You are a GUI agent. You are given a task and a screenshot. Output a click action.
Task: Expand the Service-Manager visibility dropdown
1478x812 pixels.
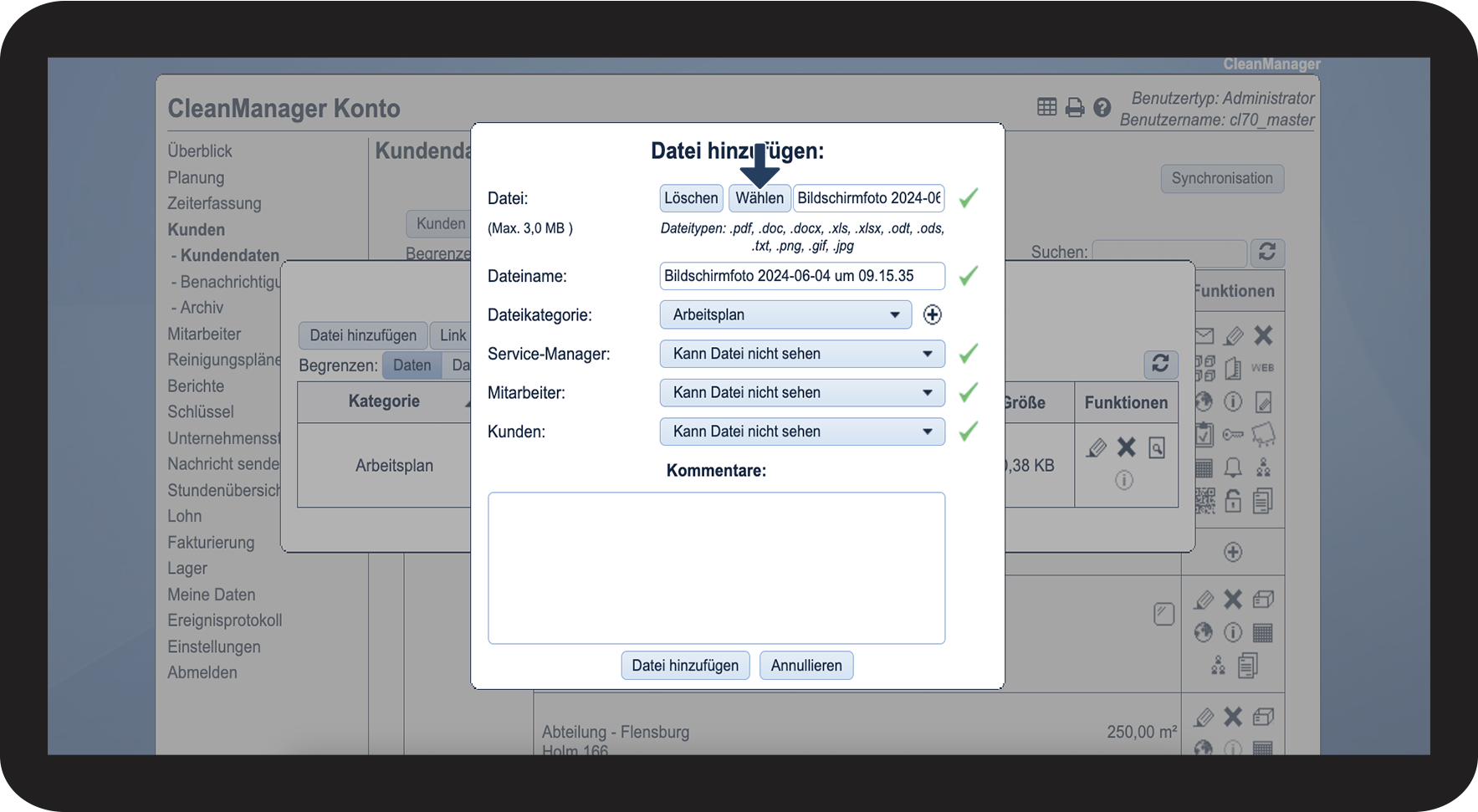pos(801,354)
